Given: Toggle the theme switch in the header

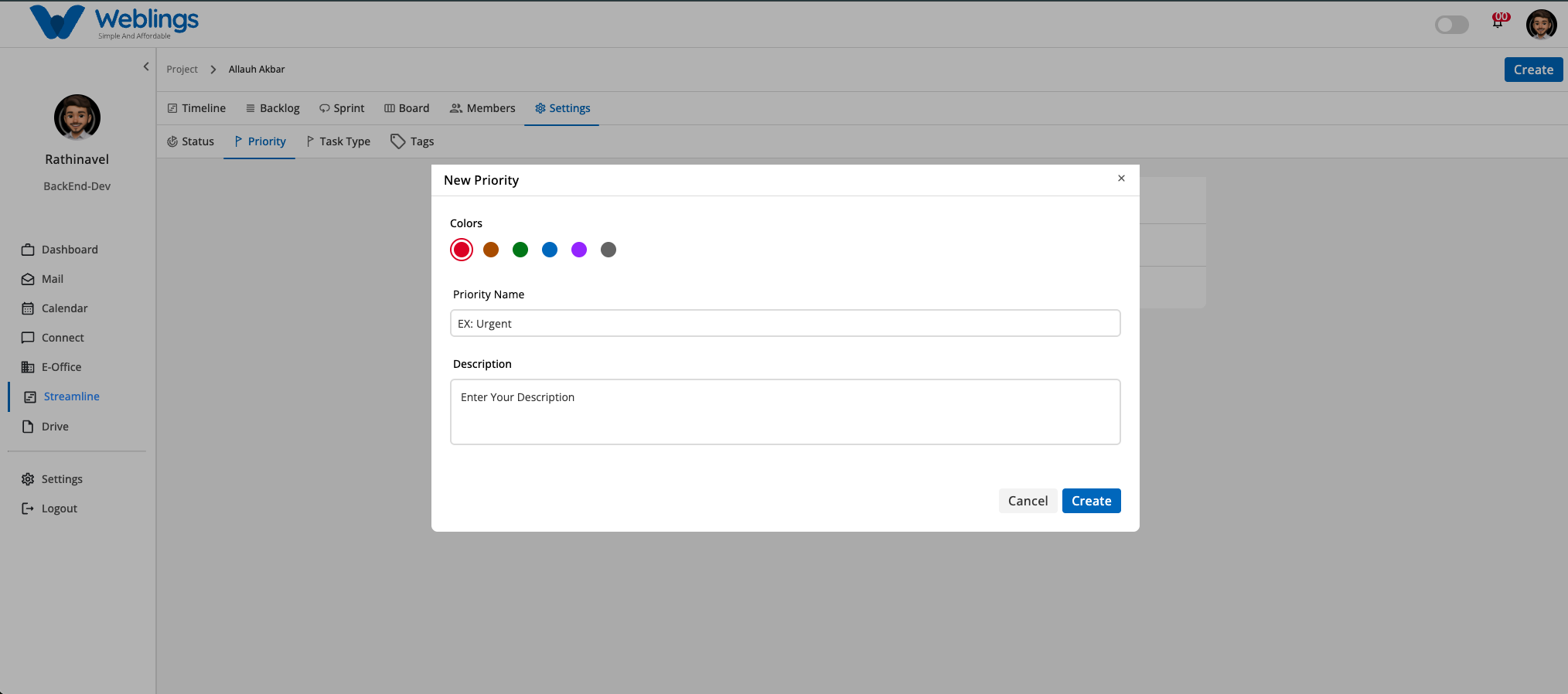Looking at the screenshot, I should (1451, 25).
